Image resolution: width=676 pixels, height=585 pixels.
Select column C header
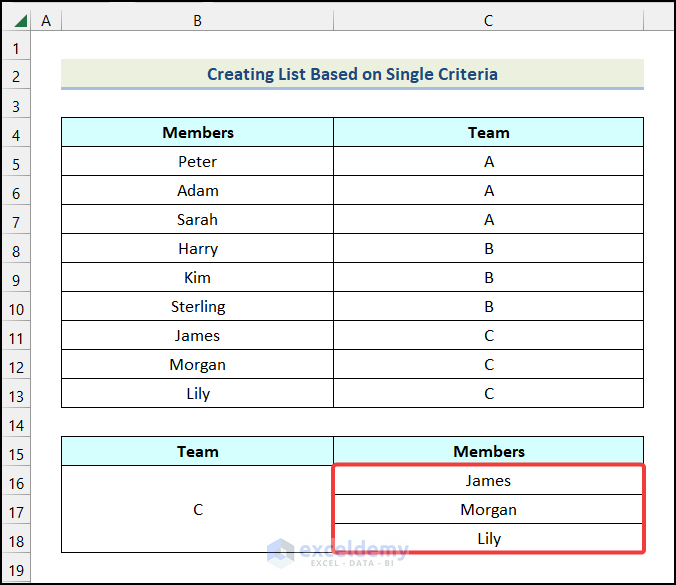click(x=488, y=20)
